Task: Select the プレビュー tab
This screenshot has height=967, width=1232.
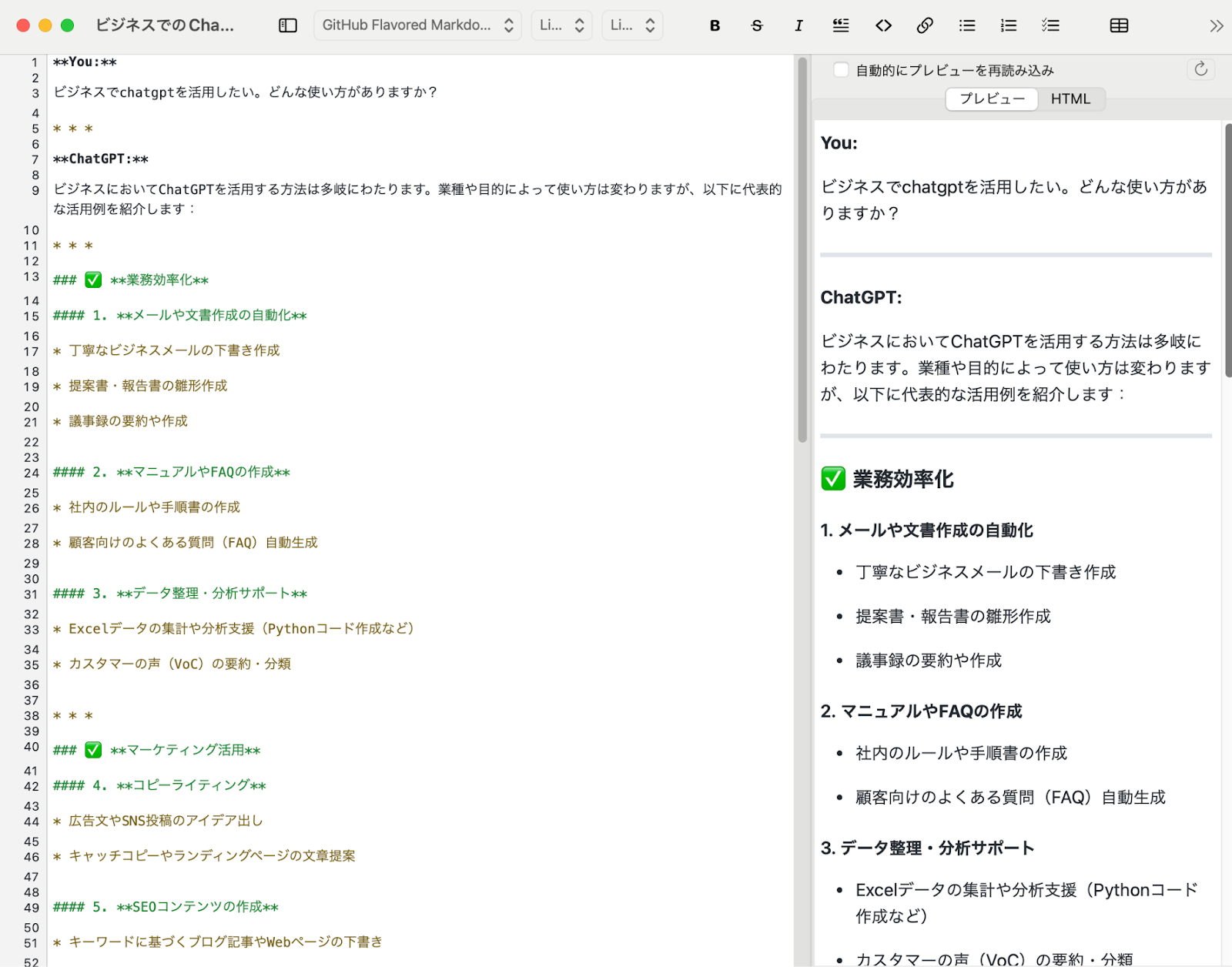Action: click(991, 99)
